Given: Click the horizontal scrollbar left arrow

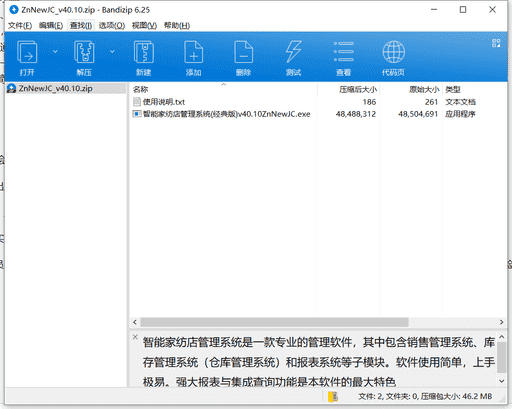Looking at the screenshot, I should (x=135, y=322).
